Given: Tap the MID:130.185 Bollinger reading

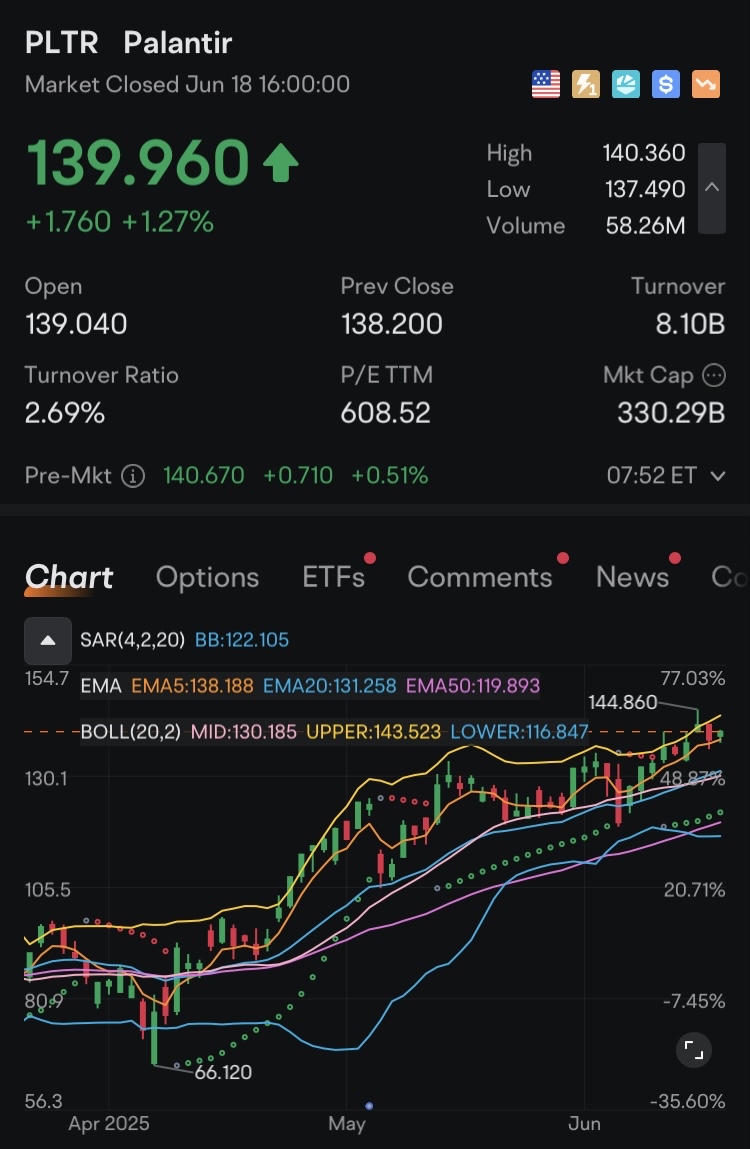Looking at the screenshot, I should click(x=244, y=732).
